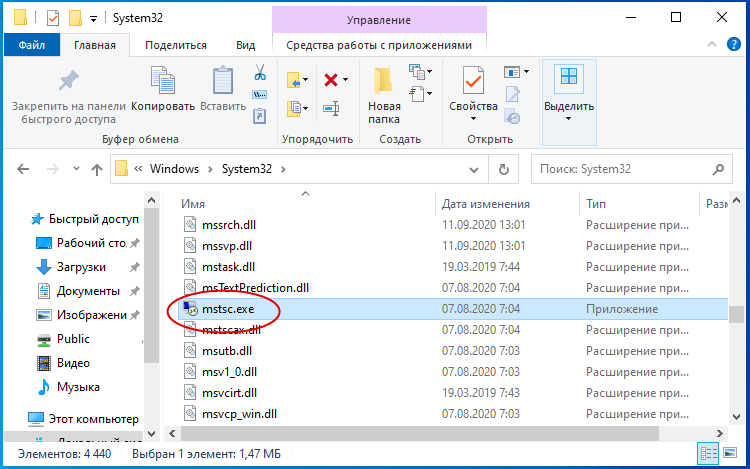Viewport: 750px width, 469px height.
Task: Click the Refresh address bar button
Action: pos(503,169)
